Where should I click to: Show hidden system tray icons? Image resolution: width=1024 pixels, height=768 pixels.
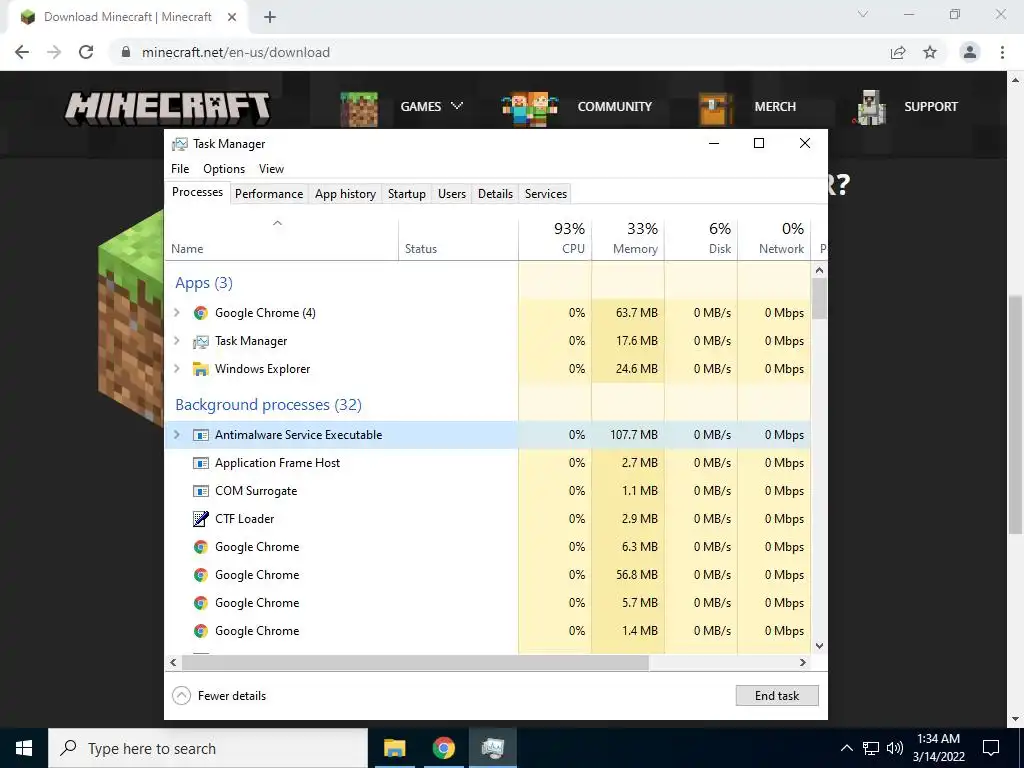pyautogui.click(x=846, y=748)
